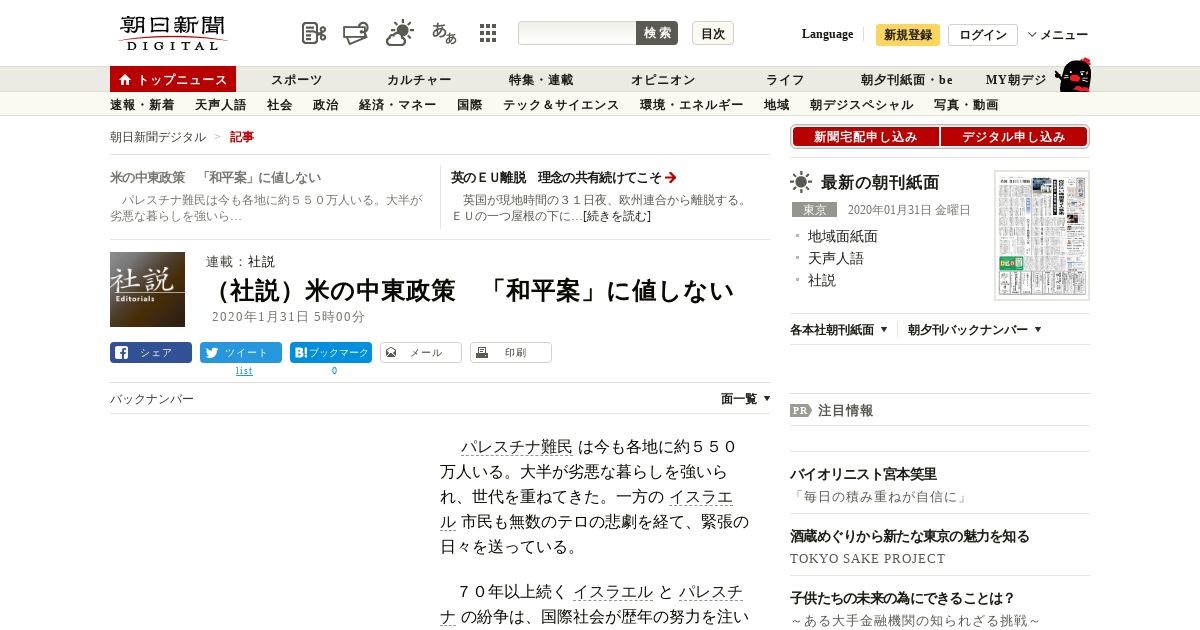
Task: Open 政治 submenu item
Action: pyautogui.click(x=325, y=104)
